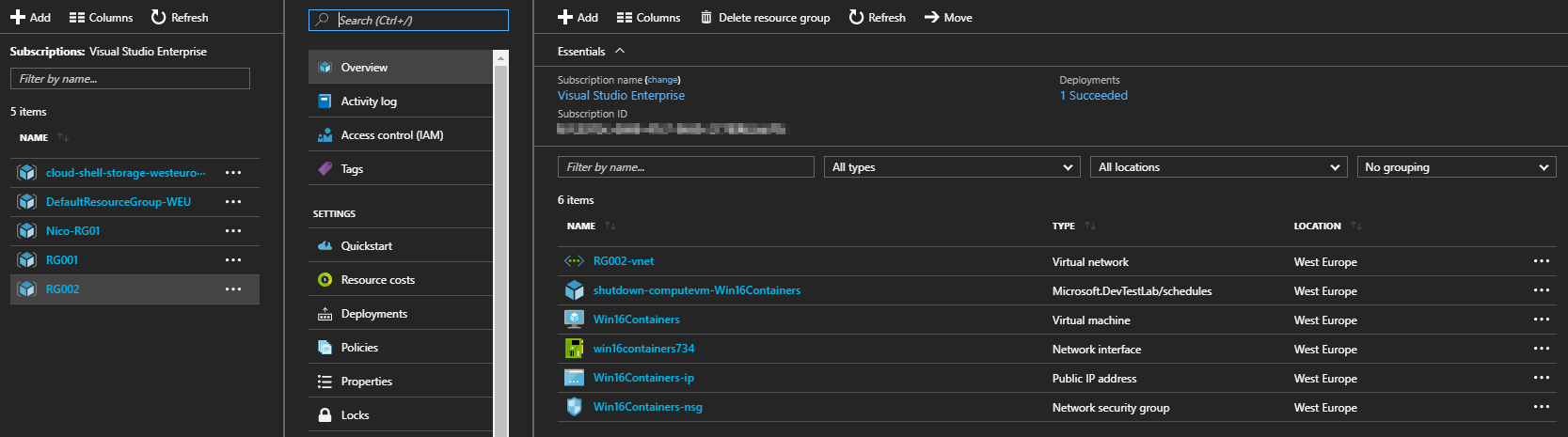
Task: Add a resource to RG002
Action: (x=578, y=17)
